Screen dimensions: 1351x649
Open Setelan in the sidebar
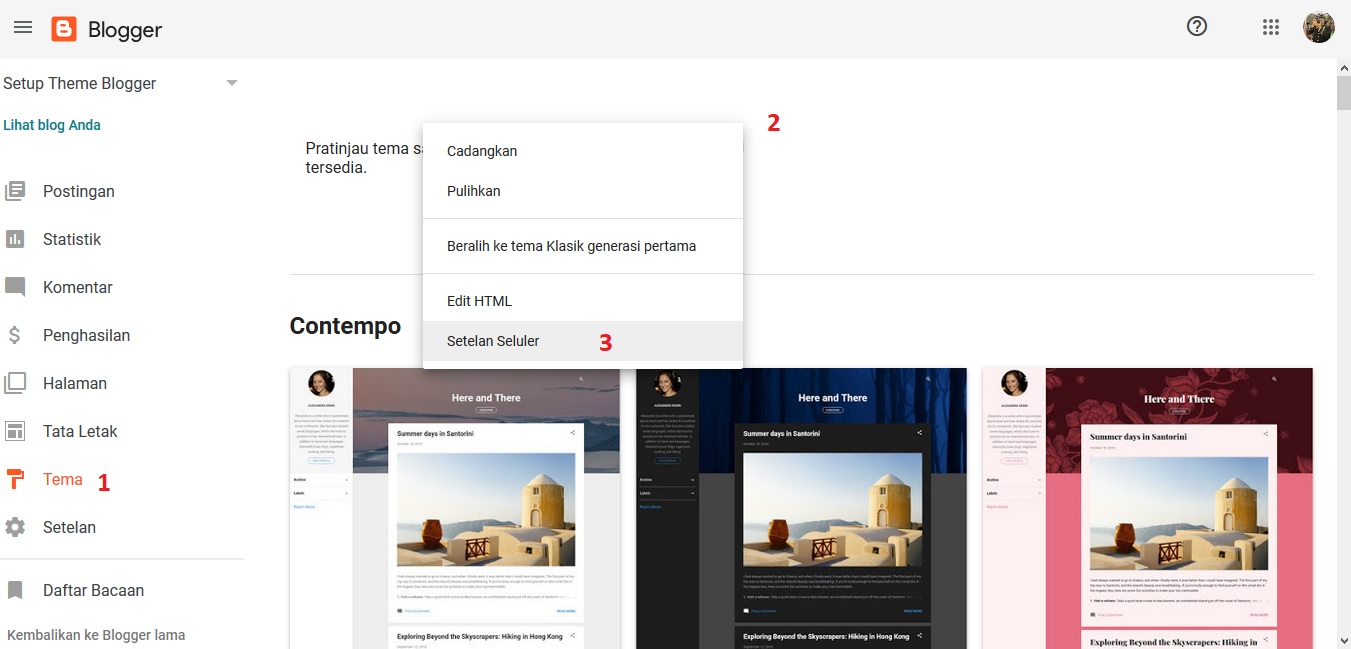click(x=70, y=527)
